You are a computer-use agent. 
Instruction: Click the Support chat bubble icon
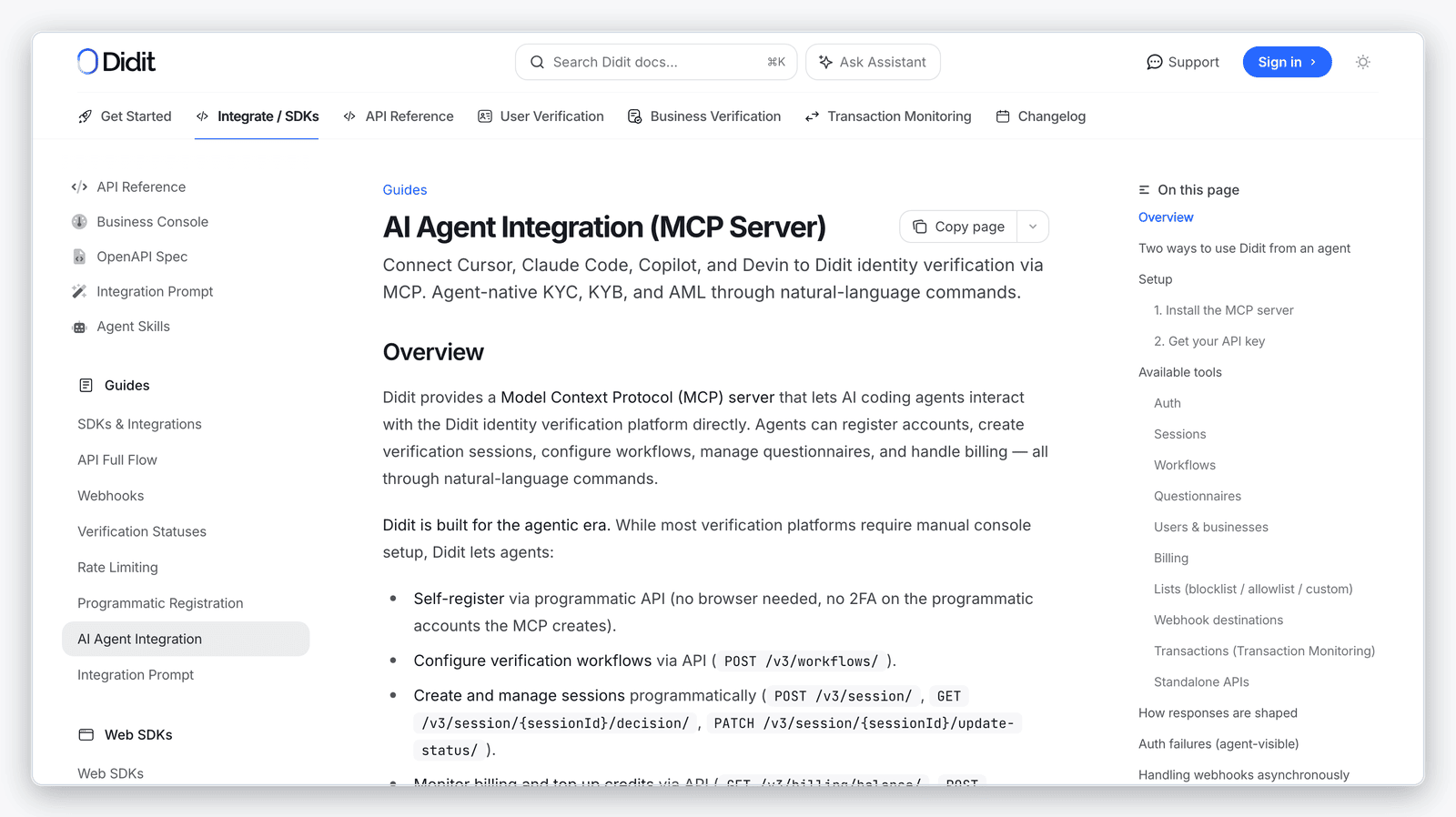(x=1154, y=62)
